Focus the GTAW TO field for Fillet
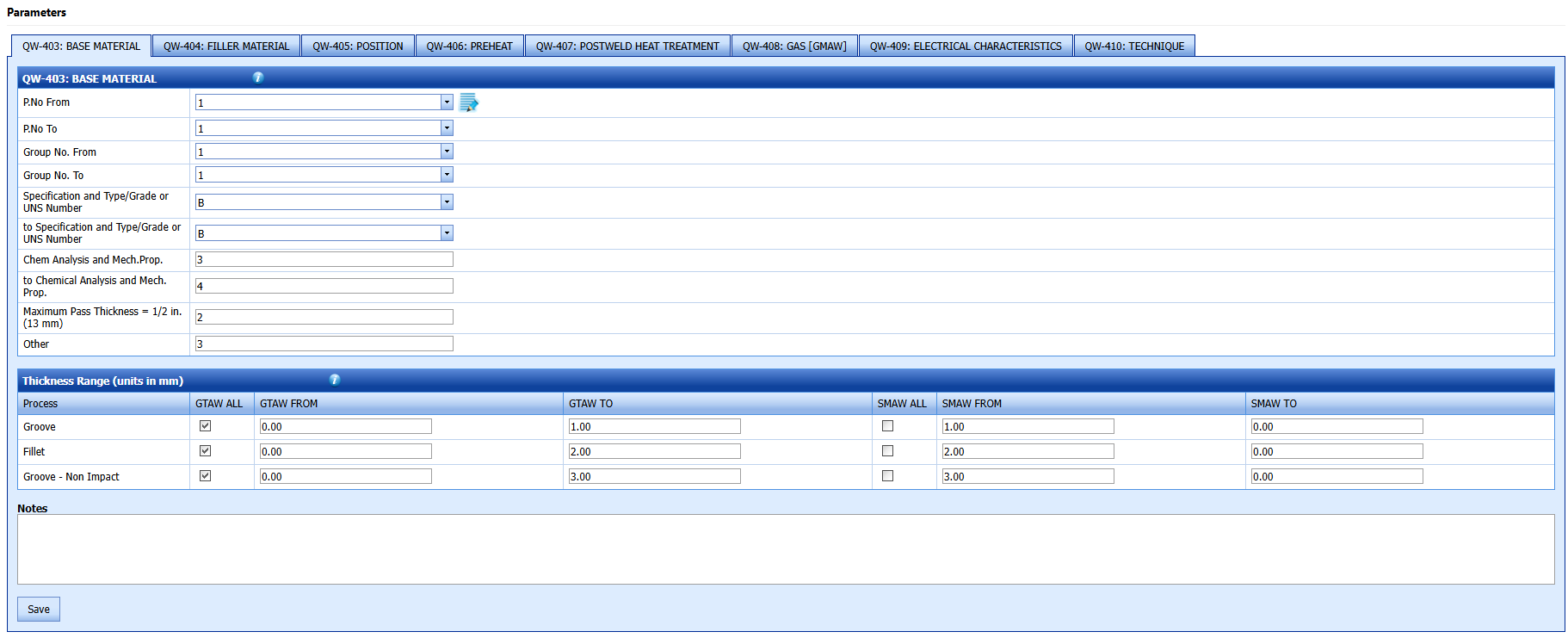 coord(654,451)
